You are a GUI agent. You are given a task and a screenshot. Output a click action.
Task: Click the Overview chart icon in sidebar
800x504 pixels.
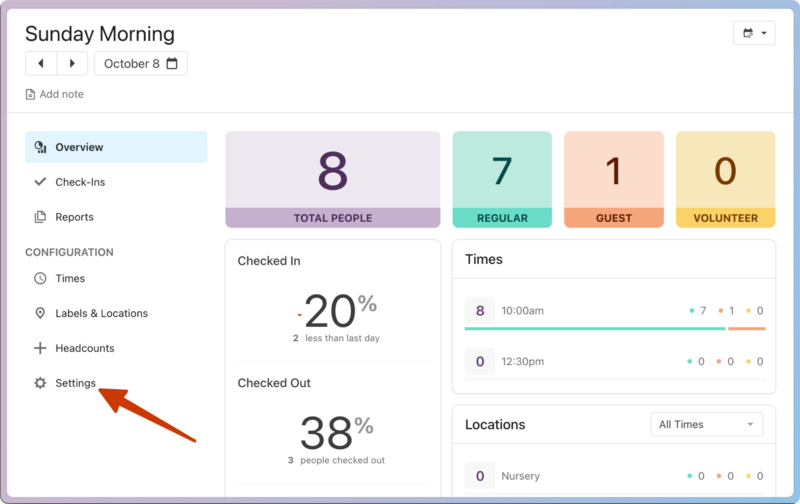pos(41,147)
